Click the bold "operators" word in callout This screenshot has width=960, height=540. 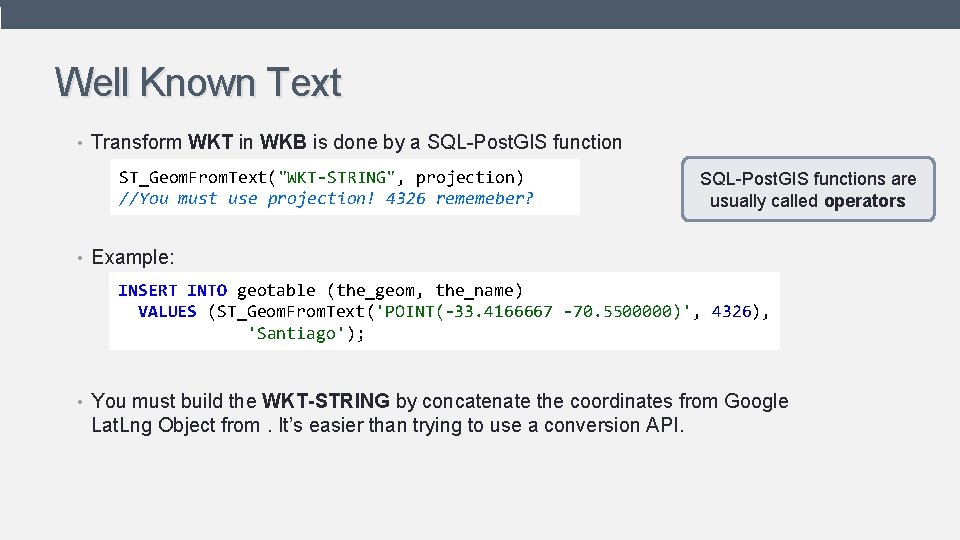(x=864, y=201)
